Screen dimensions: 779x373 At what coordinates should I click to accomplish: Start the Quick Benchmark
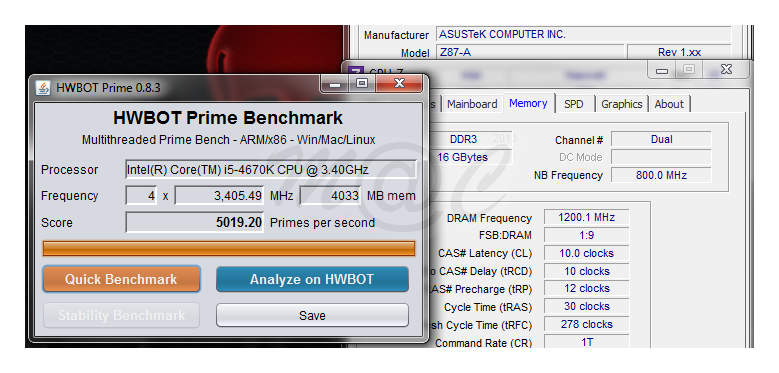(x=121, y=279)
